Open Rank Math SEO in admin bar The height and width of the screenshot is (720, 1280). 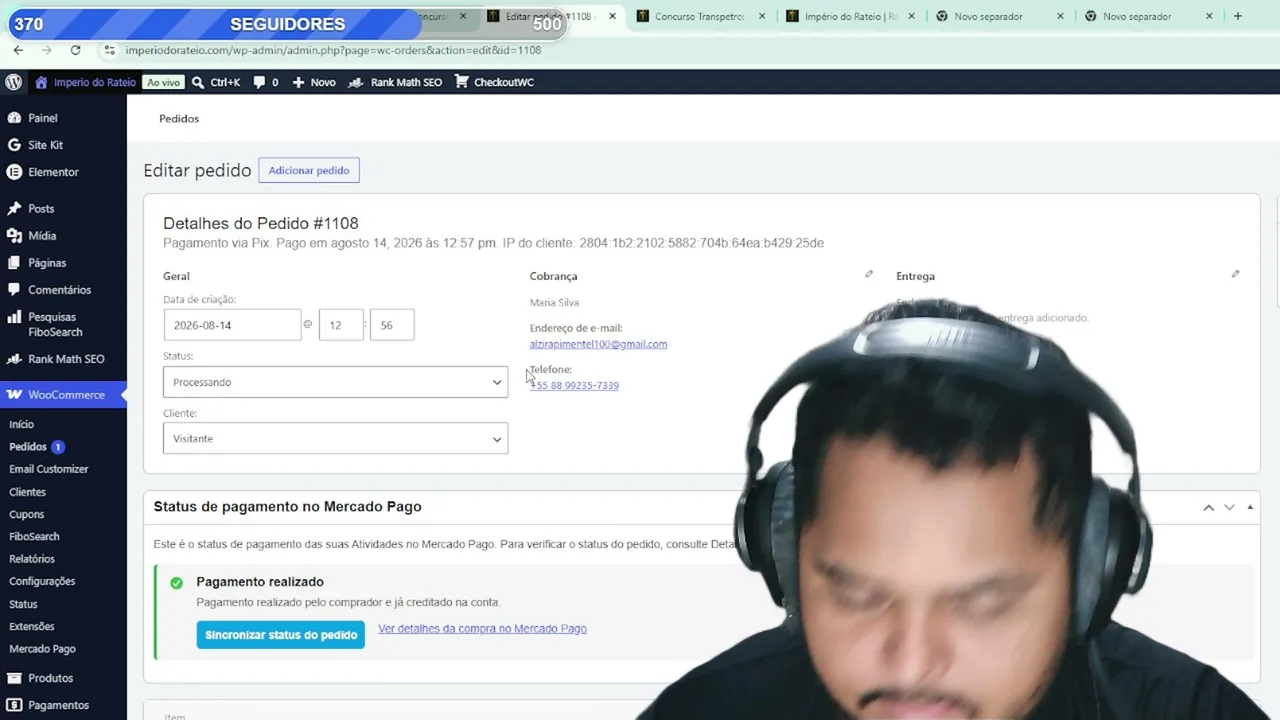pos(395,82)
